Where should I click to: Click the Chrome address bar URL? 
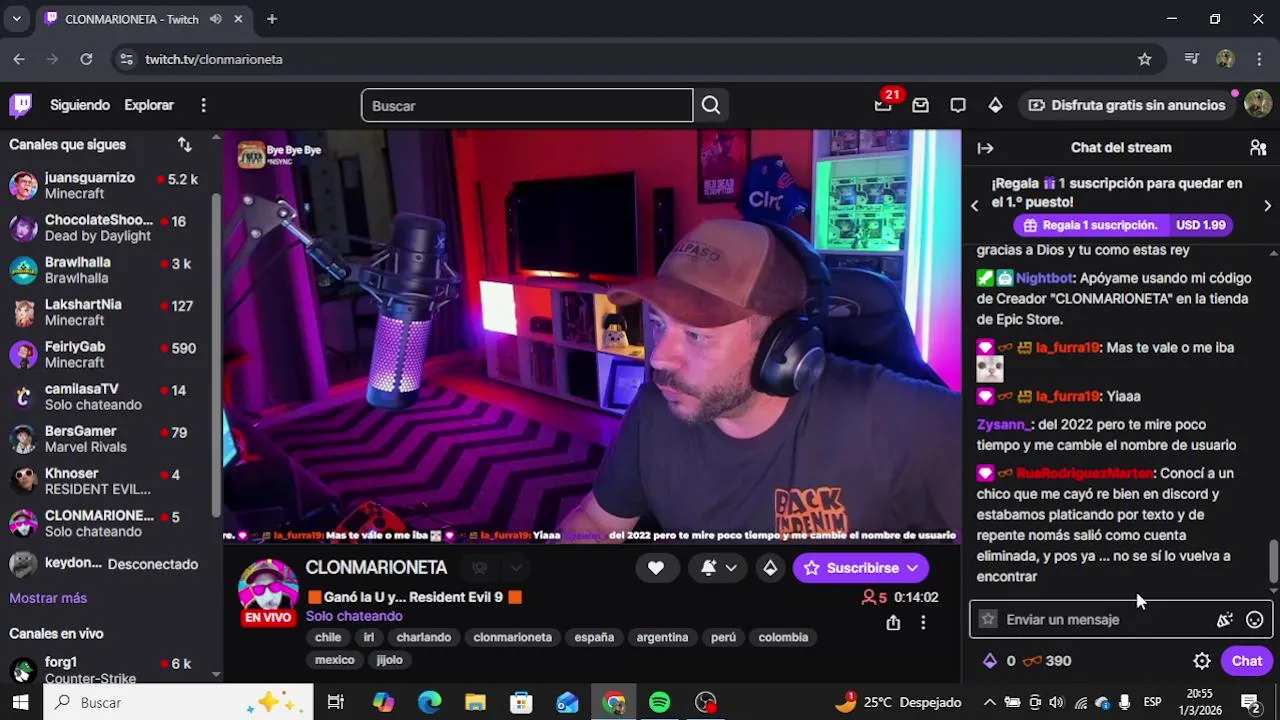(x=214, y=59)
